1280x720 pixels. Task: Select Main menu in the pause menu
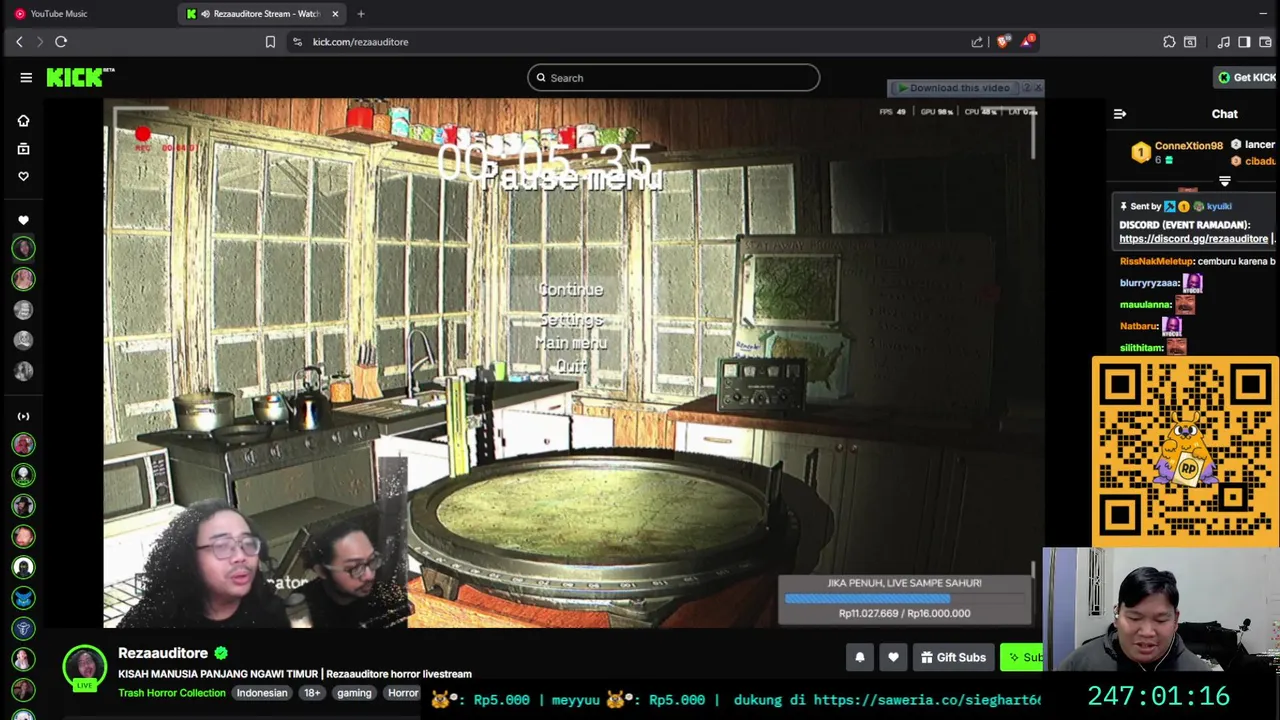point(571,343)
